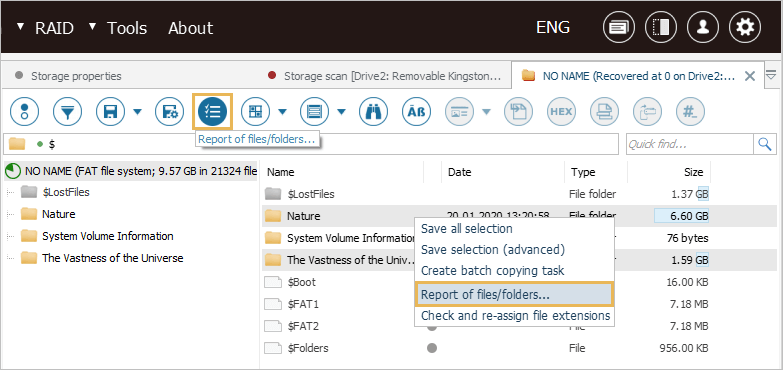Open the RAID menu
This screenshot has height=370, width=783.
[x=54, y=28]
